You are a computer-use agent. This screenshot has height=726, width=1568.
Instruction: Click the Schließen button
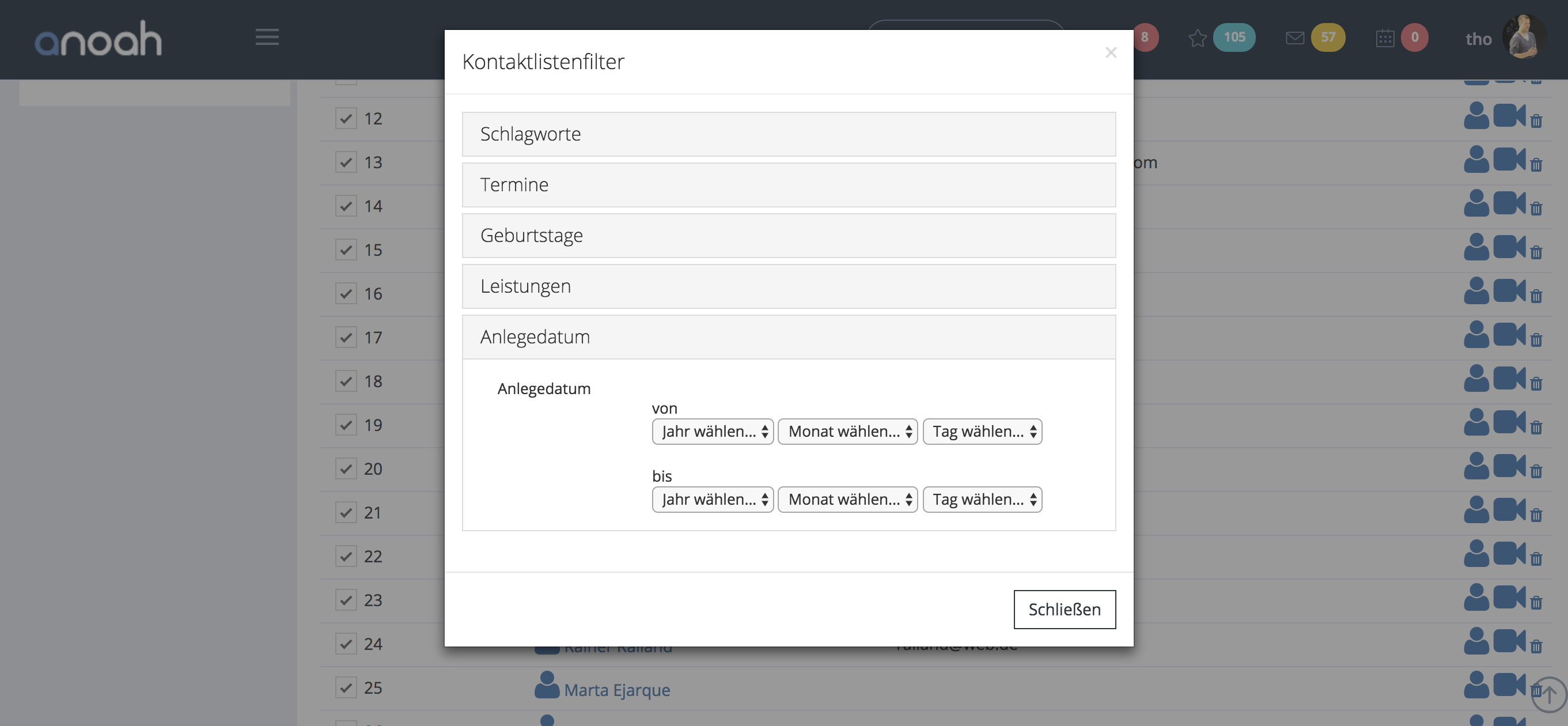[1064, 609]
